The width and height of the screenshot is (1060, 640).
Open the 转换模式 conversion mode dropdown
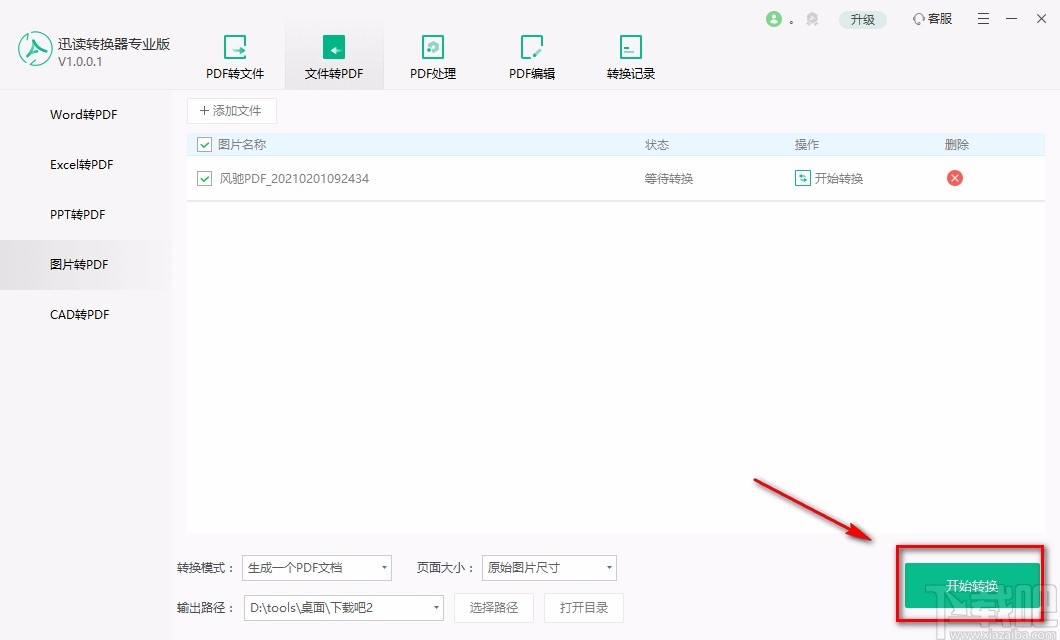pos(383,567)
